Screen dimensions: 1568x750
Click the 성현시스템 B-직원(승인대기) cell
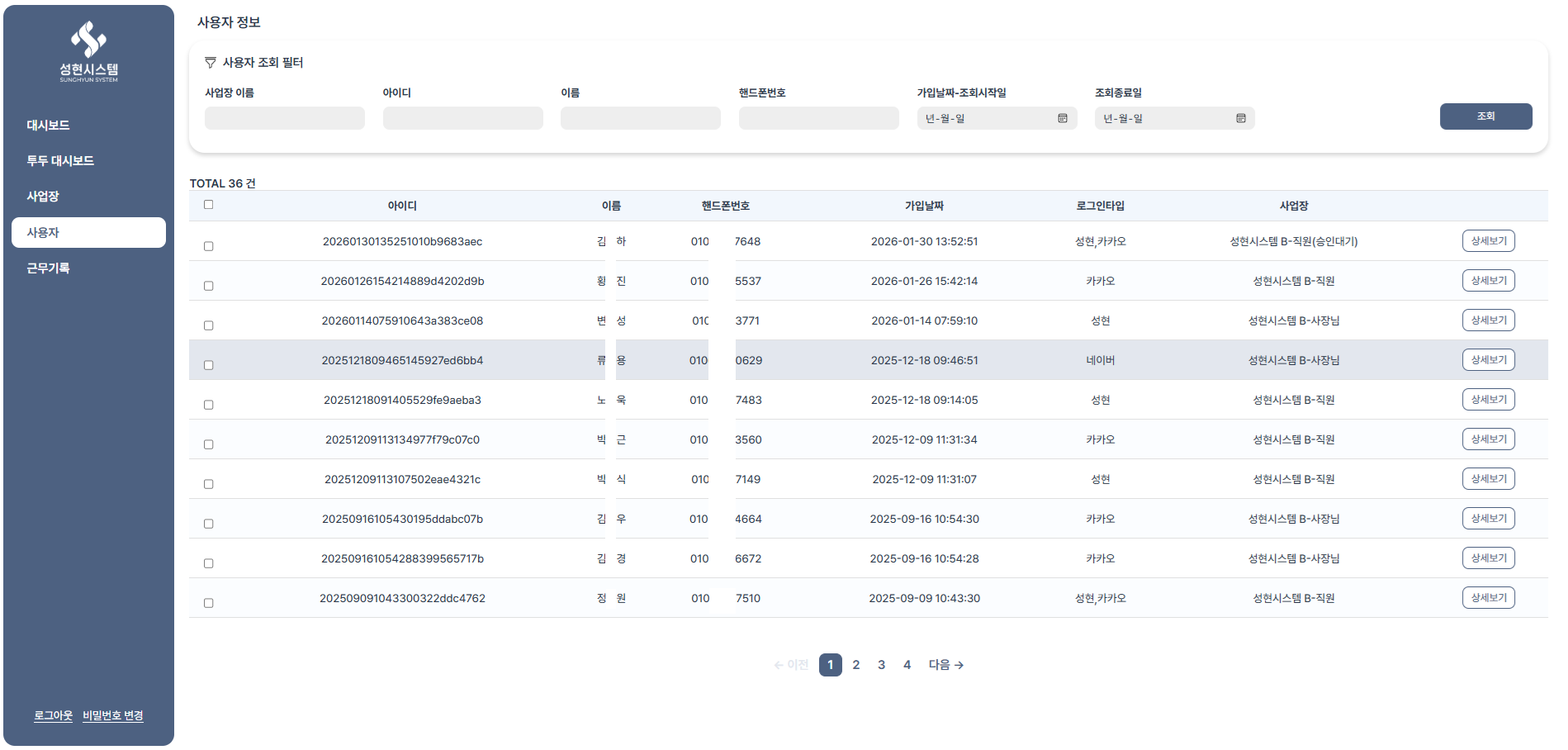pyautogui.click(x=1294, y=242)
